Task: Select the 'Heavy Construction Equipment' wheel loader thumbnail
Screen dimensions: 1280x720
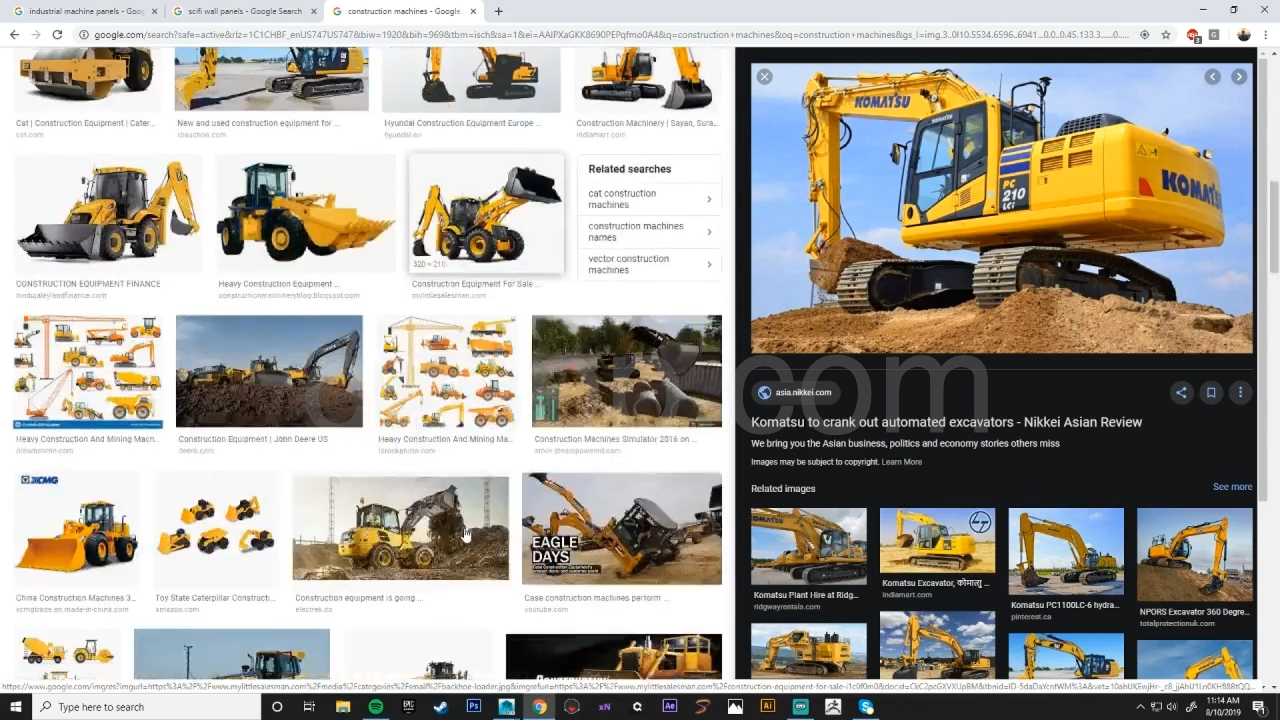Action: 306,213
